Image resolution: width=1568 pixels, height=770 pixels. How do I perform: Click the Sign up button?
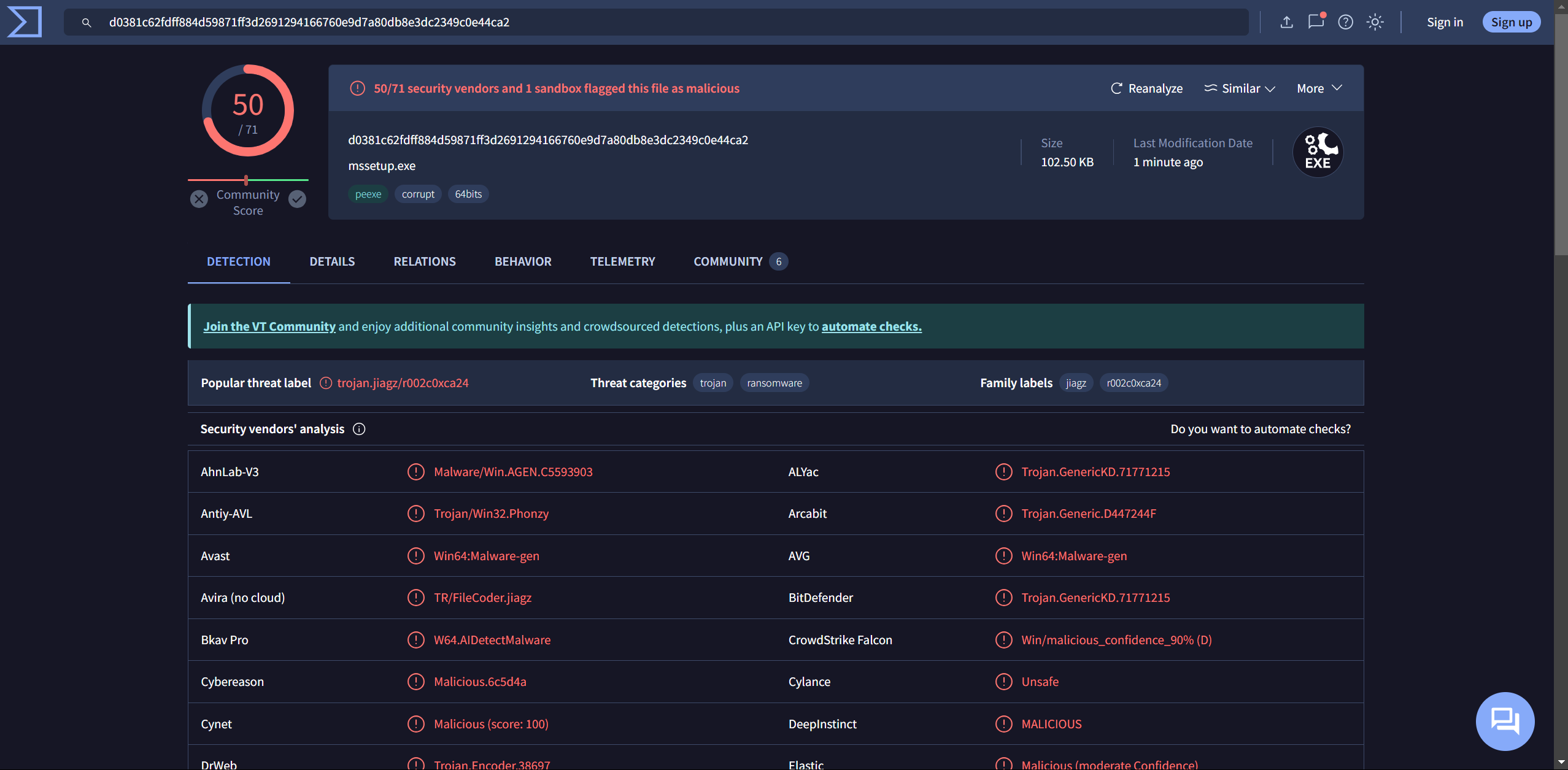point(1511,22)
